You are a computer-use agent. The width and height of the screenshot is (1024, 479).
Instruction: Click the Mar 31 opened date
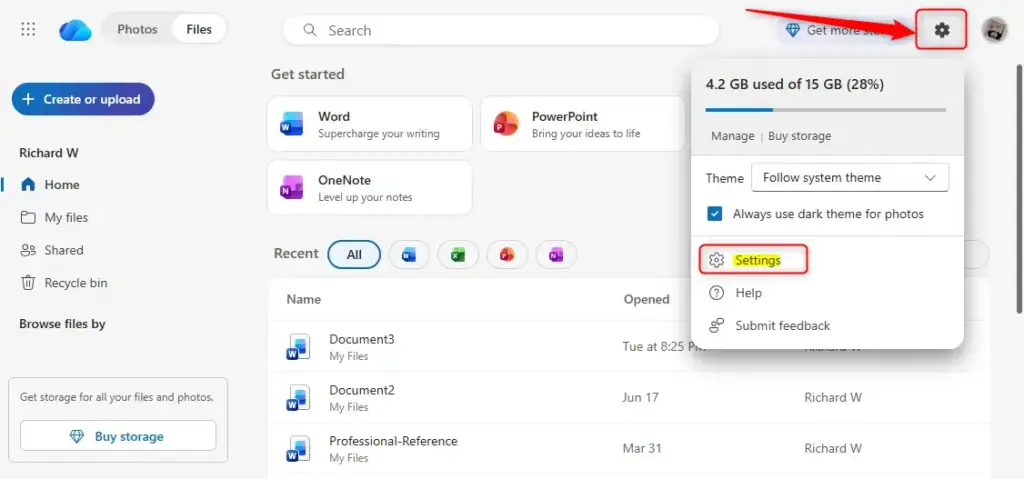[641, 448]
